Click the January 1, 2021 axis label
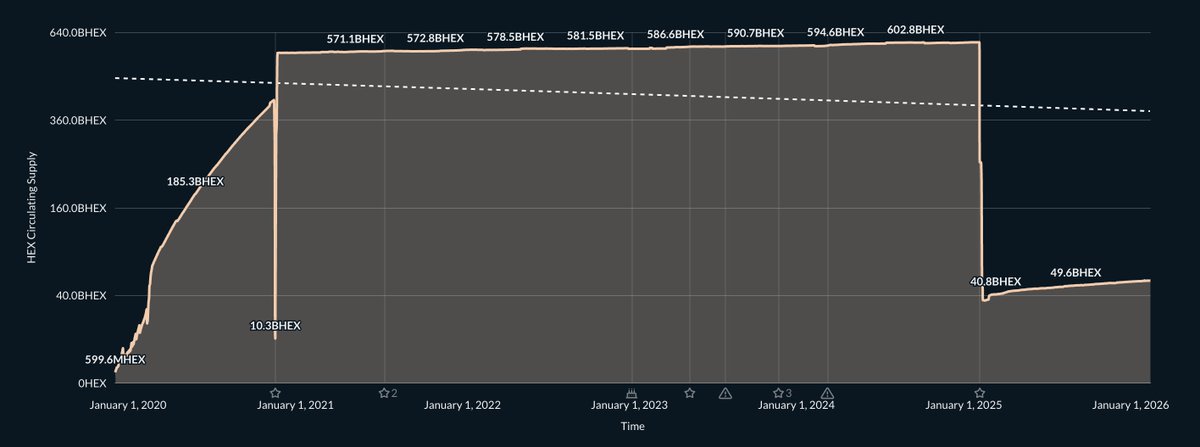 tap(295, 406)
